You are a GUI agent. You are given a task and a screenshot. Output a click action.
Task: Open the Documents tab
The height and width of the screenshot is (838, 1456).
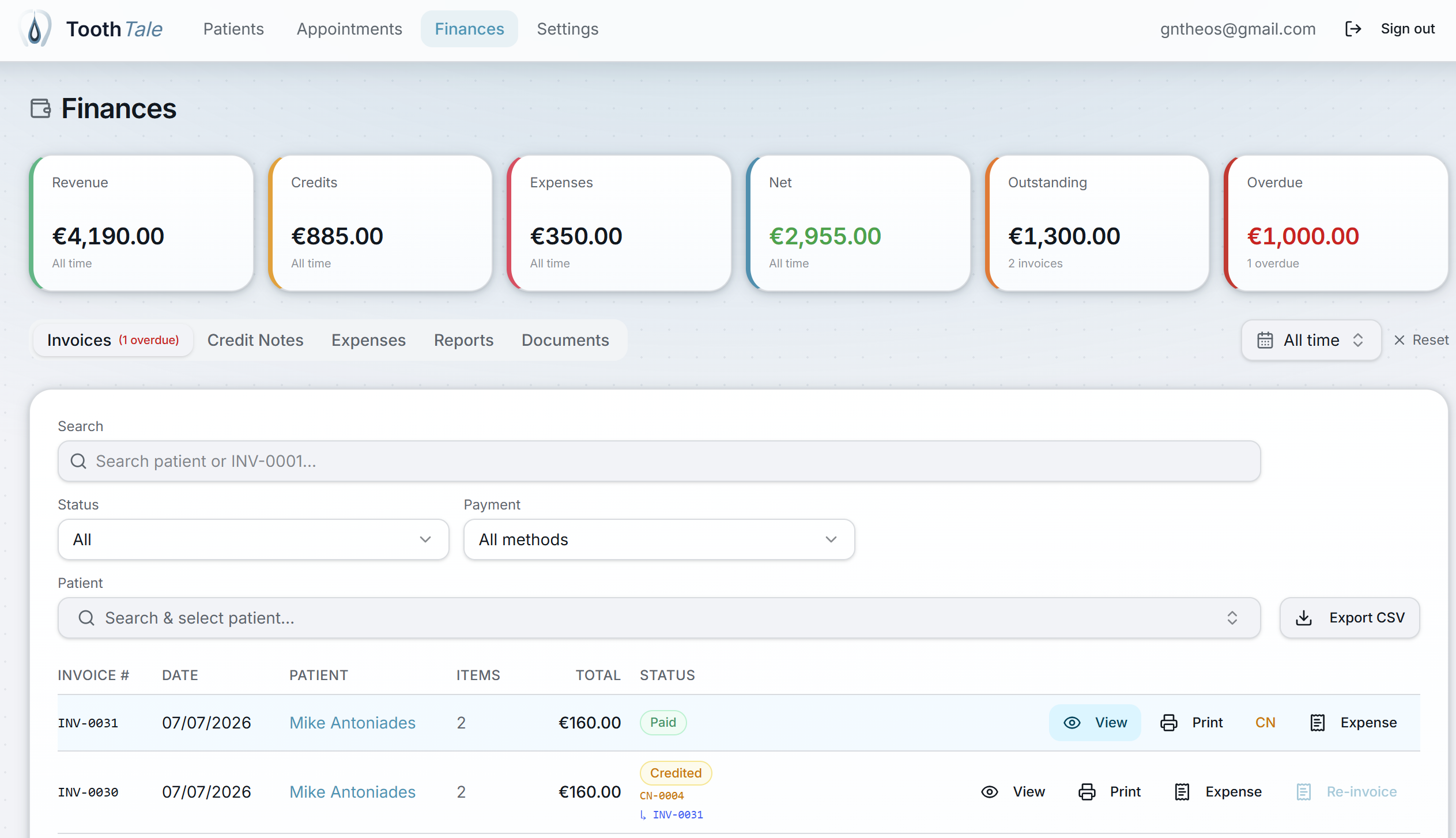[565, 340]
